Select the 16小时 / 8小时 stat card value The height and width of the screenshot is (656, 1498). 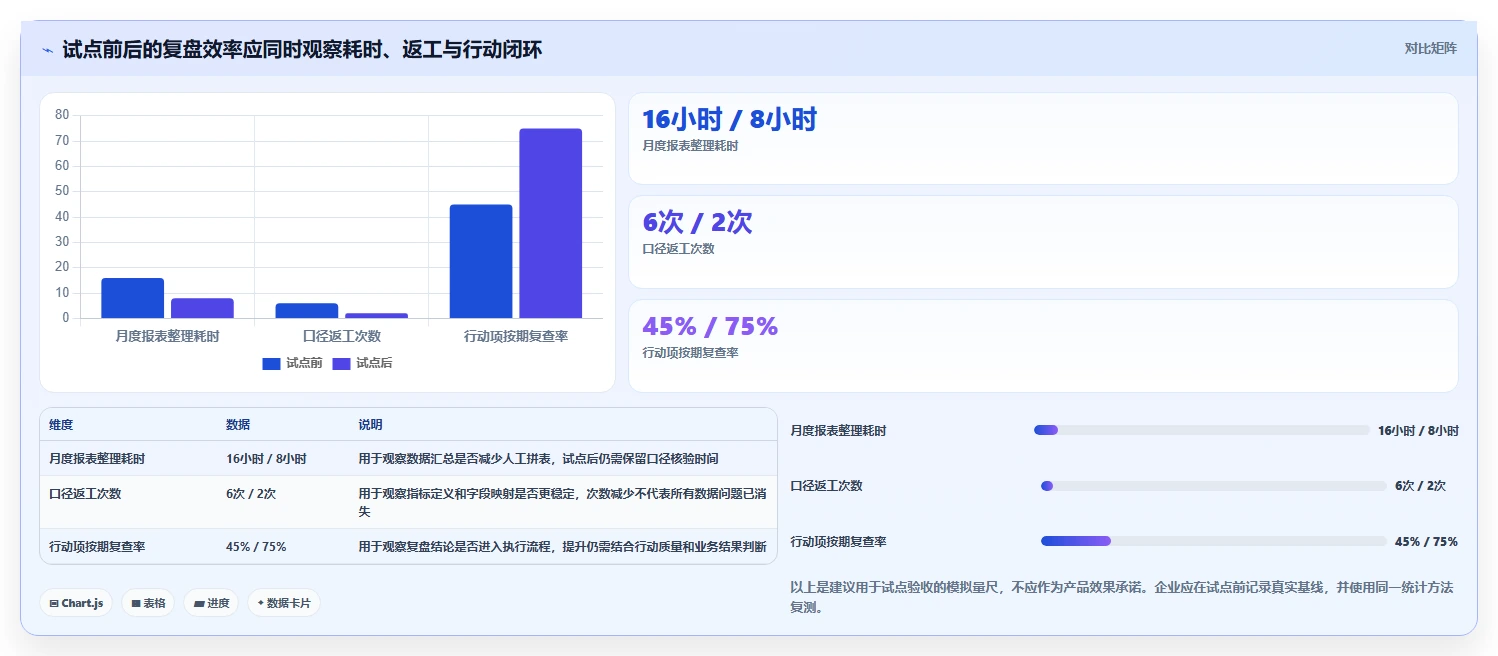coord(729,120)
